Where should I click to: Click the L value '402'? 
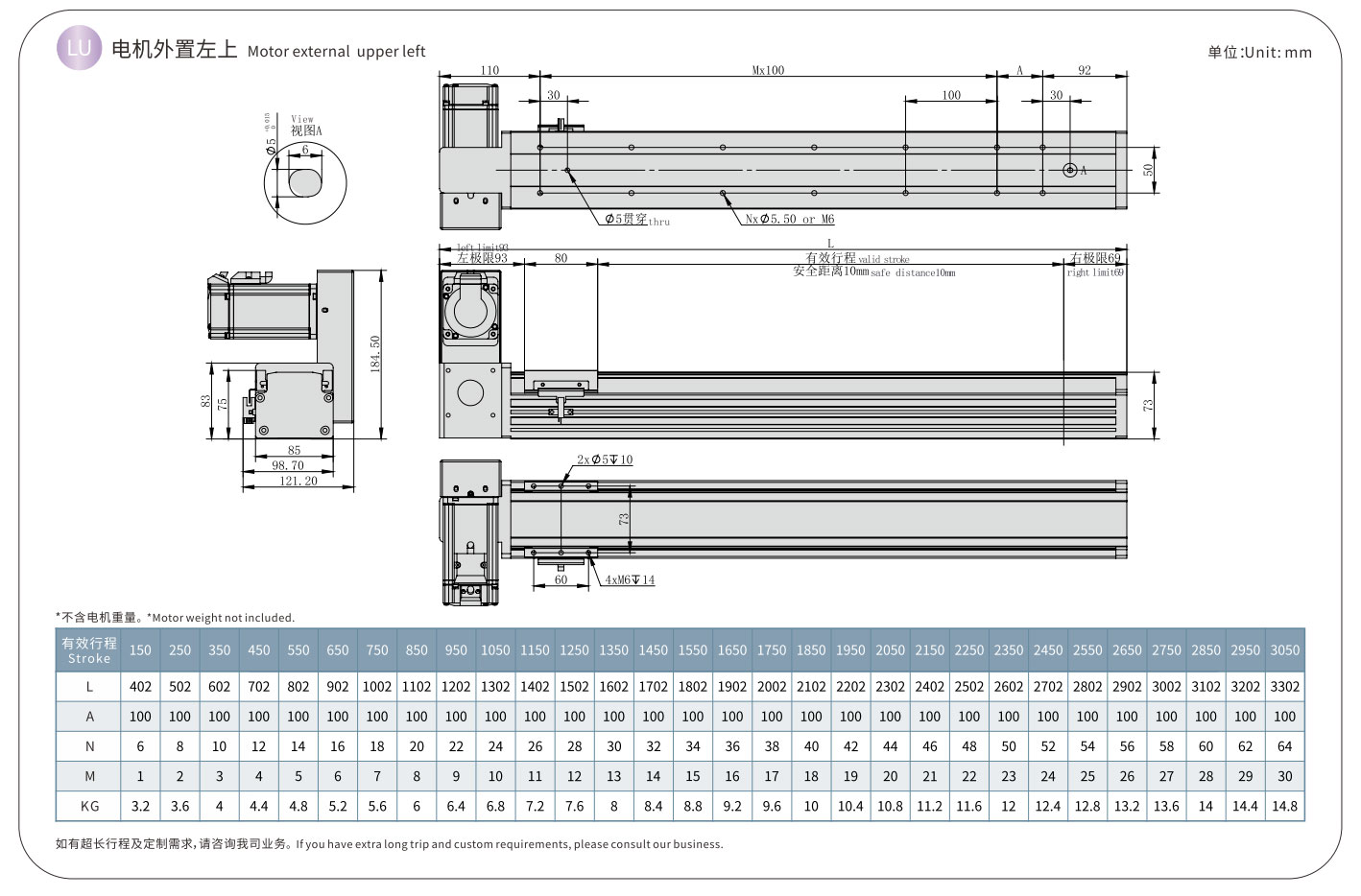tap(140, 687)
